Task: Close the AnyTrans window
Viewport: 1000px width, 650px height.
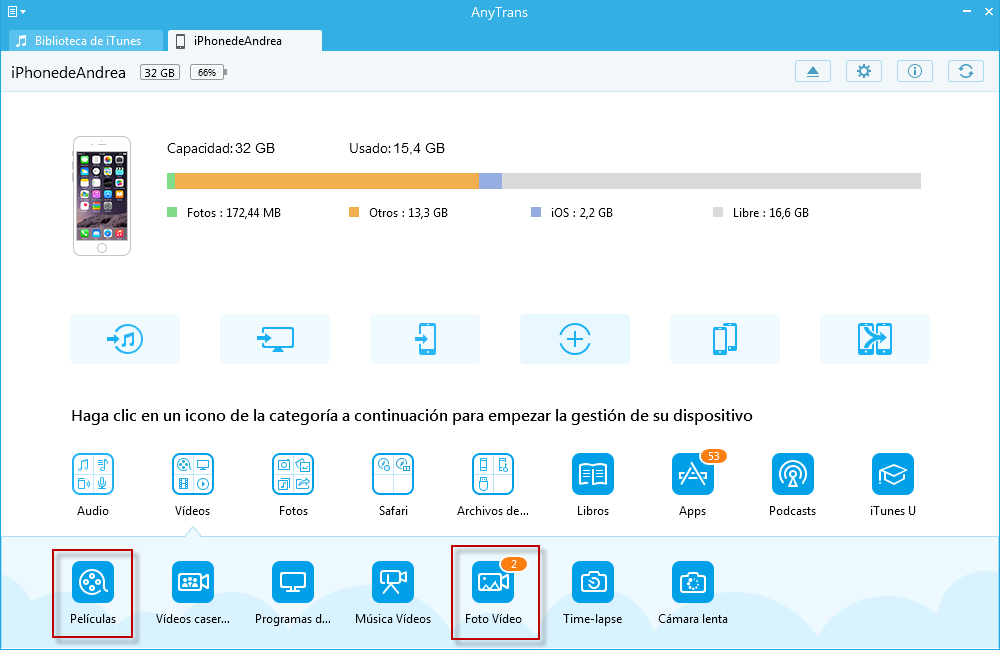Action: pos(989,11)
